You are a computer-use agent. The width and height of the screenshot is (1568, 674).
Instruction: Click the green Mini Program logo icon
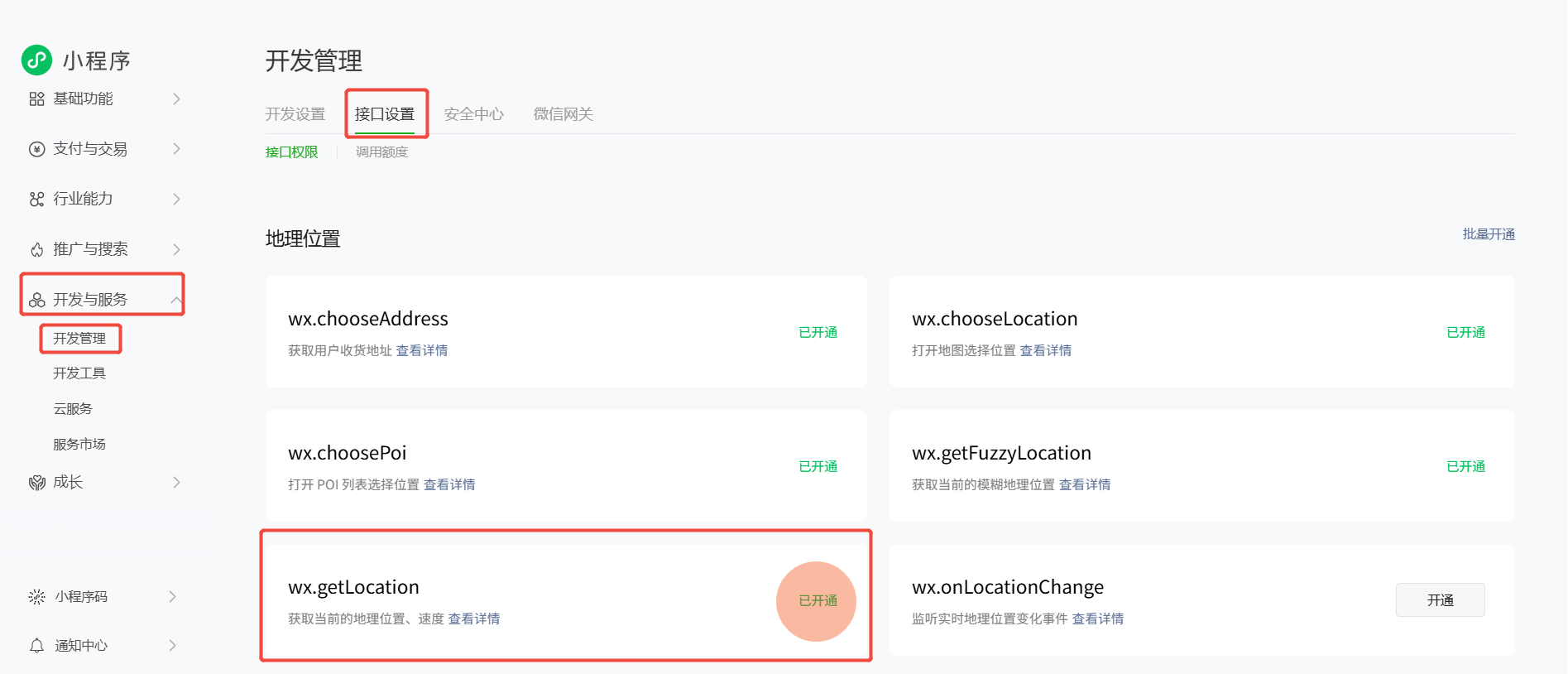36,60
